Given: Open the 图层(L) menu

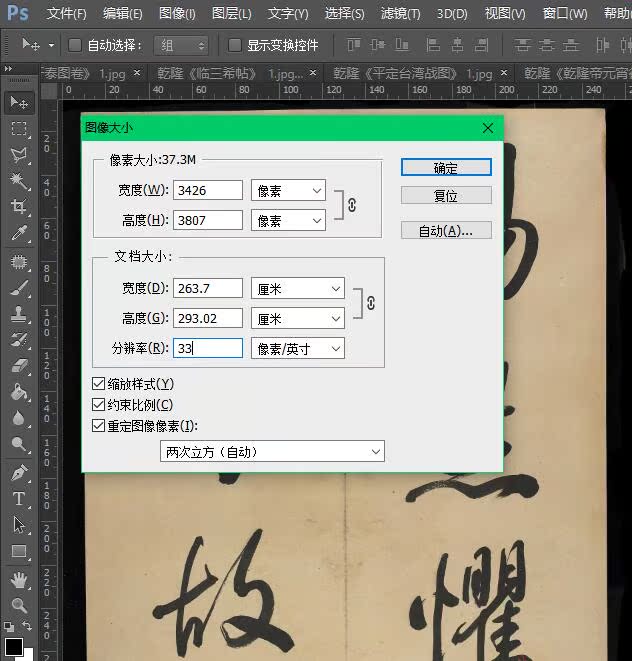Looking at the screenshot, I should click(x=231, y=13).
